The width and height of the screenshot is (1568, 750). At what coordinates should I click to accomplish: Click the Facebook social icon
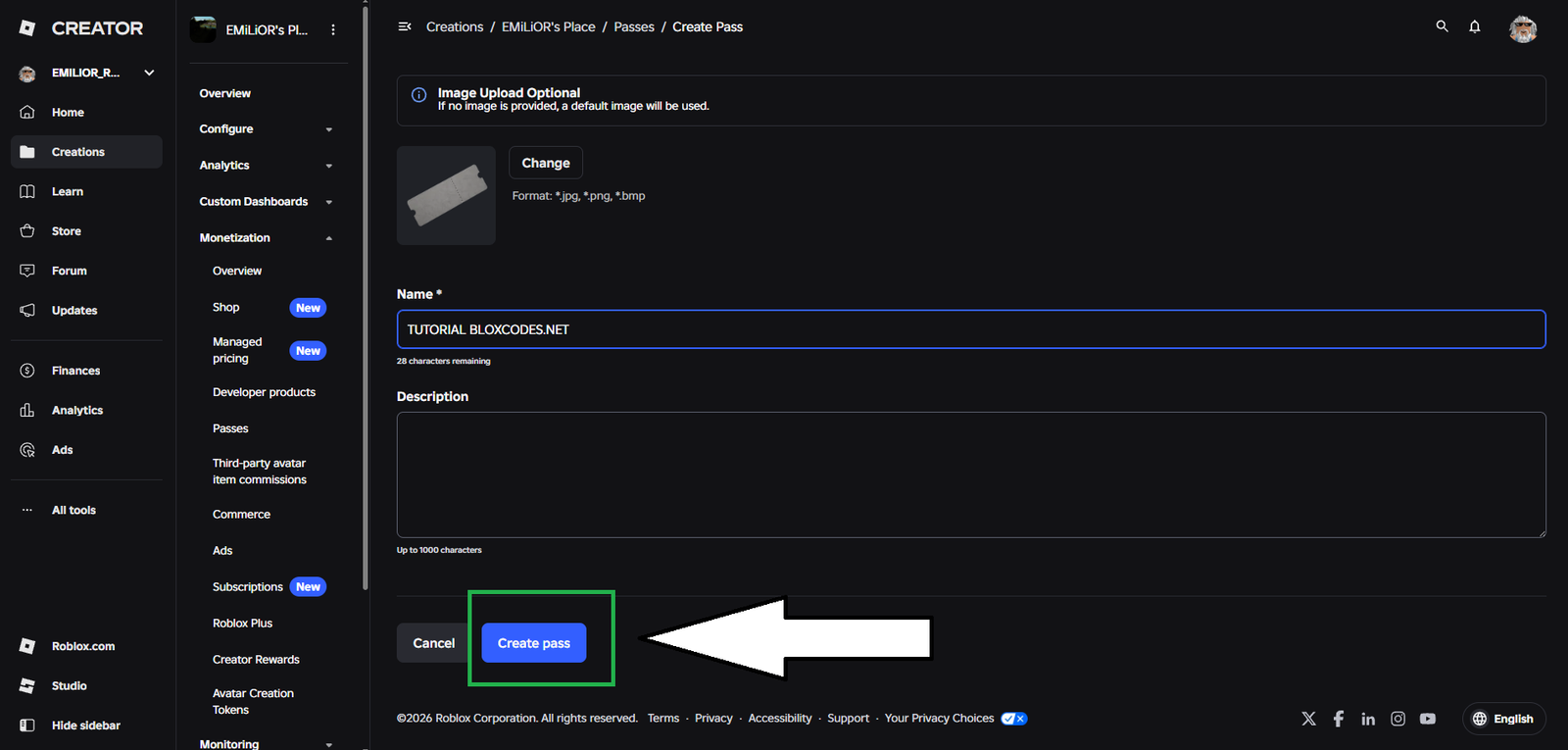[x=1339, y=719]
